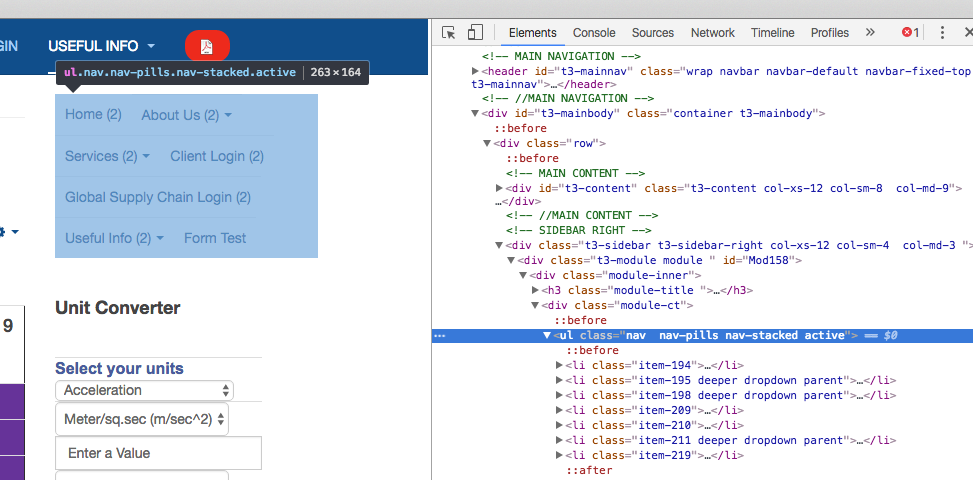Expand the li item-194 node
Image resolution: width=973 pixels, height=480 pixels.
[x=559, y=366]
